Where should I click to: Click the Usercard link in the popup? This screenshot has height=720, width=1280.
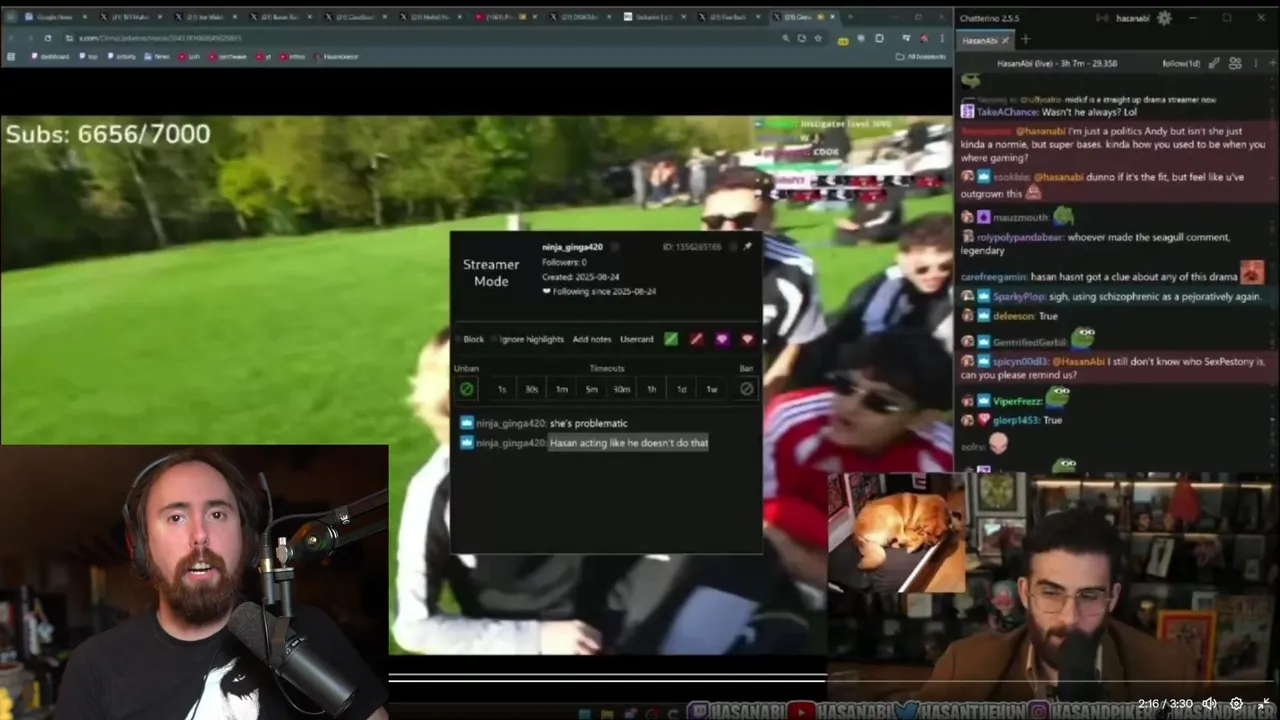pos(637,339)
